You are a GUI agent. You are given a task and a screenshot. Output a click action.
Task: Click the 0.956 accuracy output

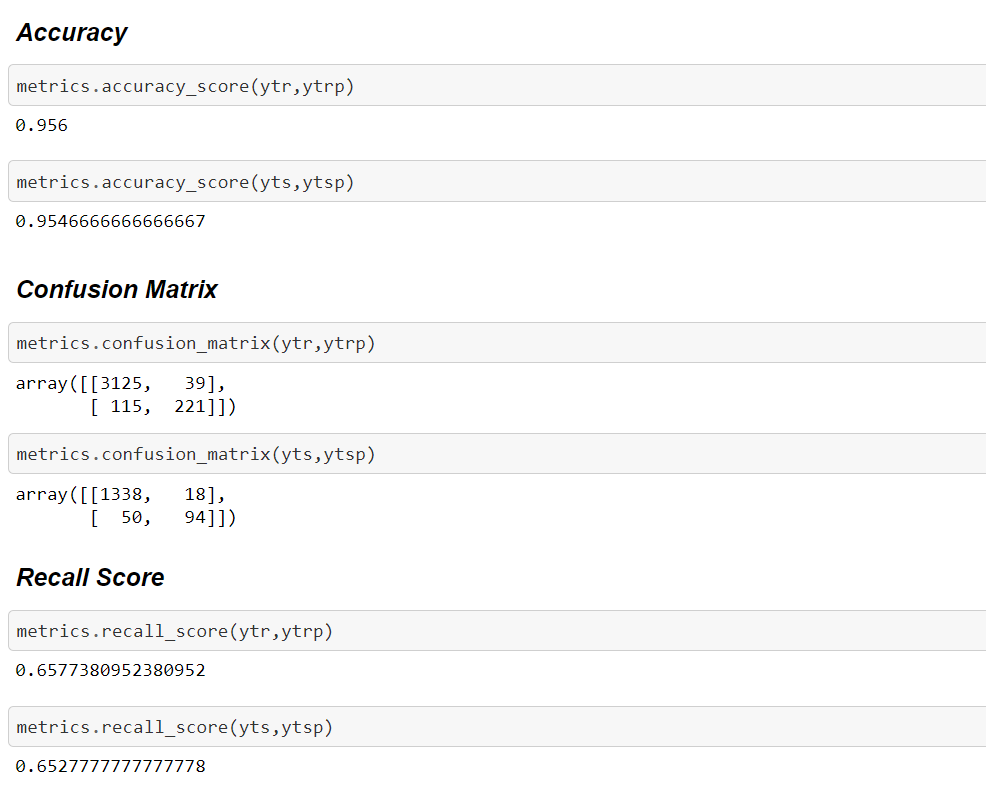coord(42,125)
